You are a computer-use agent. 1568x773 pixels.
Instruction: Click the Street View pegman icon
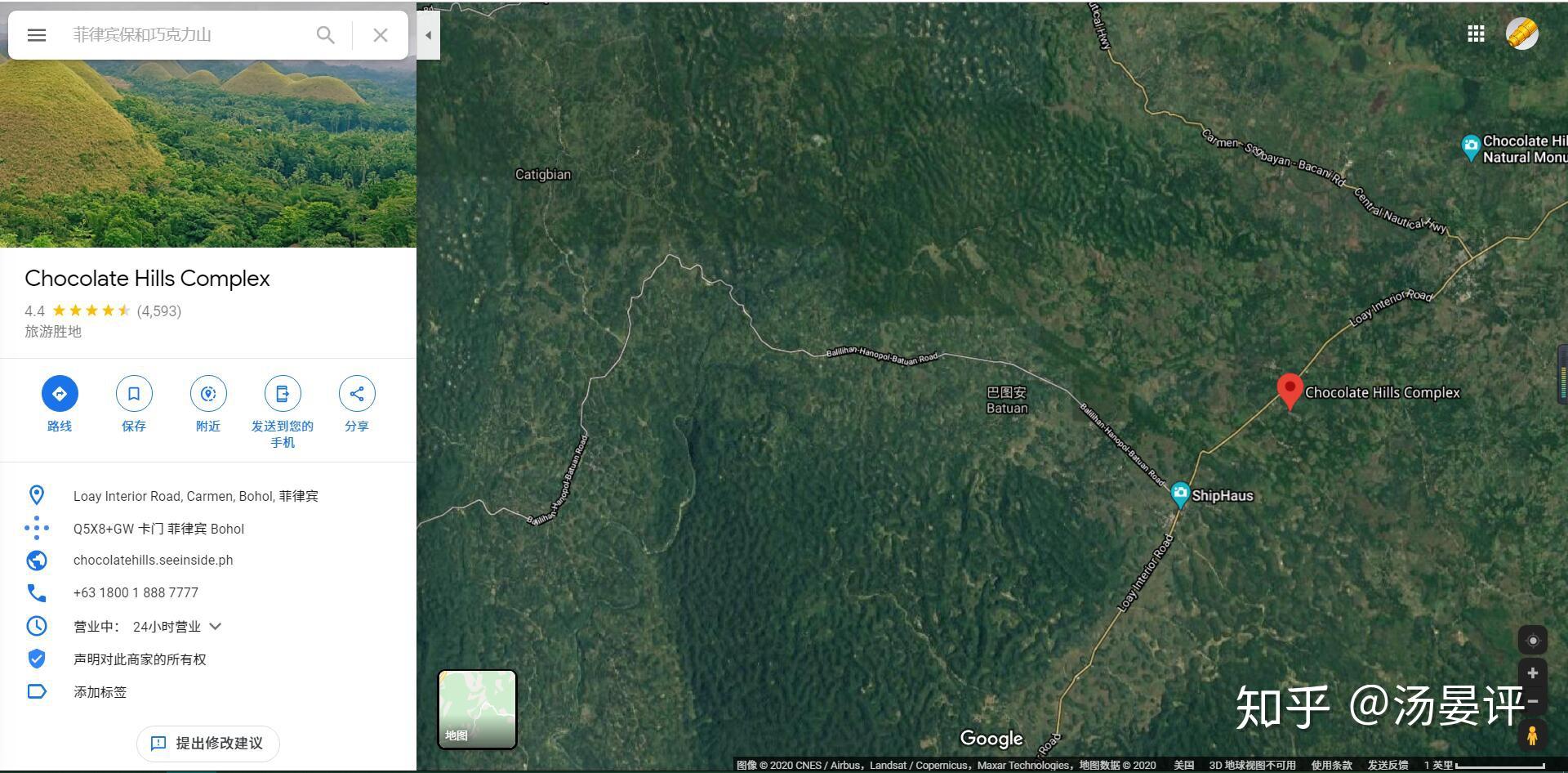[x=1533, y=735]
